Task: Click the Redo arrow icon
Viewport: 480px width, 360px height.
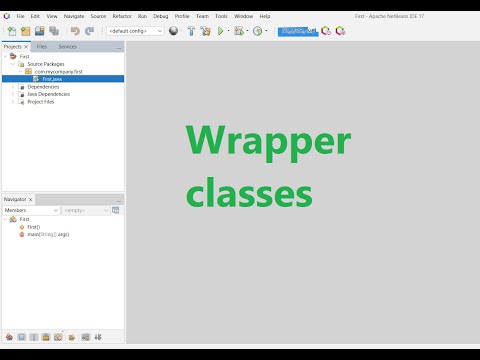Action: (89, 31)
